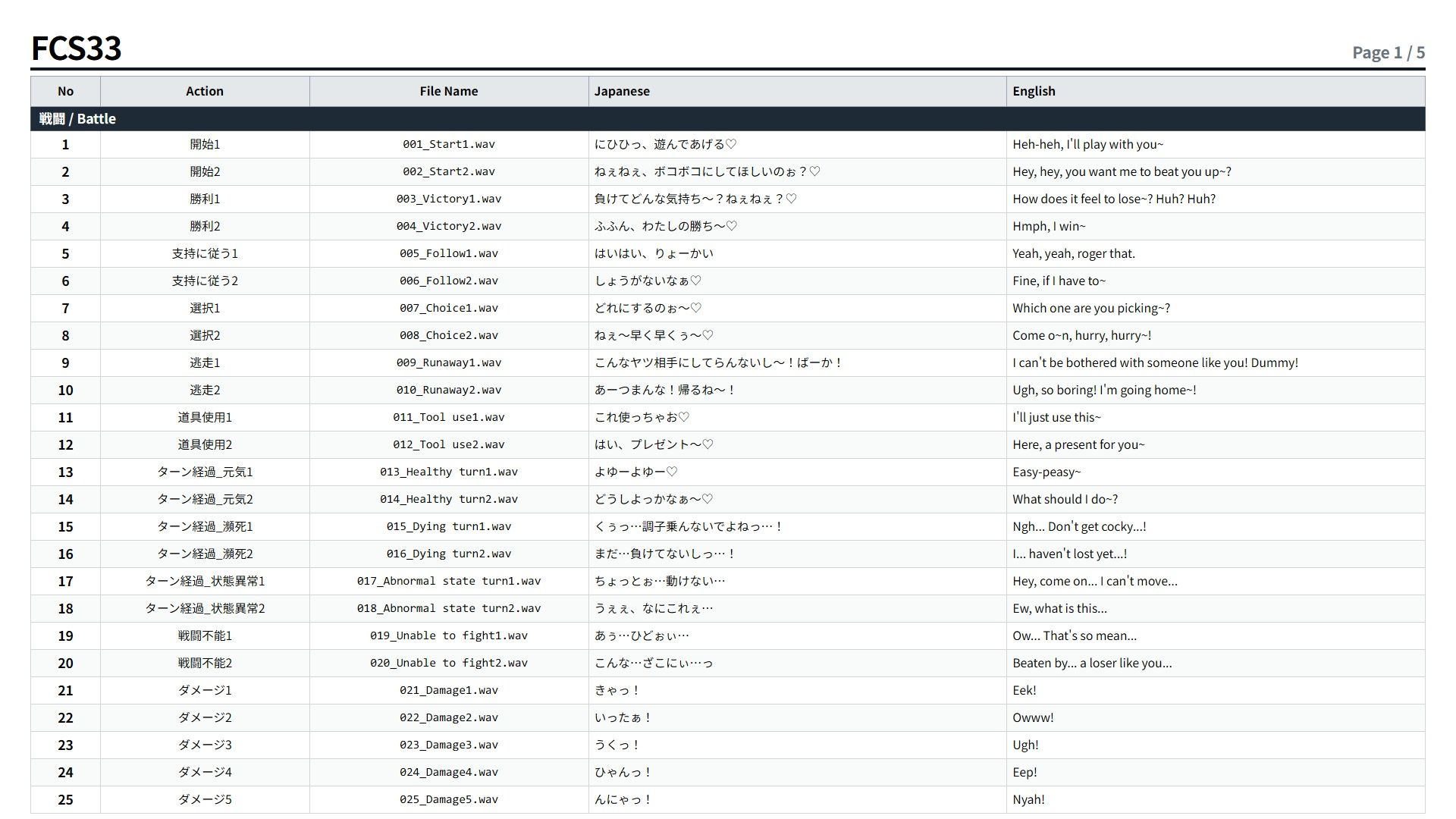Click the English text 'Hmph, I win~'

click(1049, 226)
